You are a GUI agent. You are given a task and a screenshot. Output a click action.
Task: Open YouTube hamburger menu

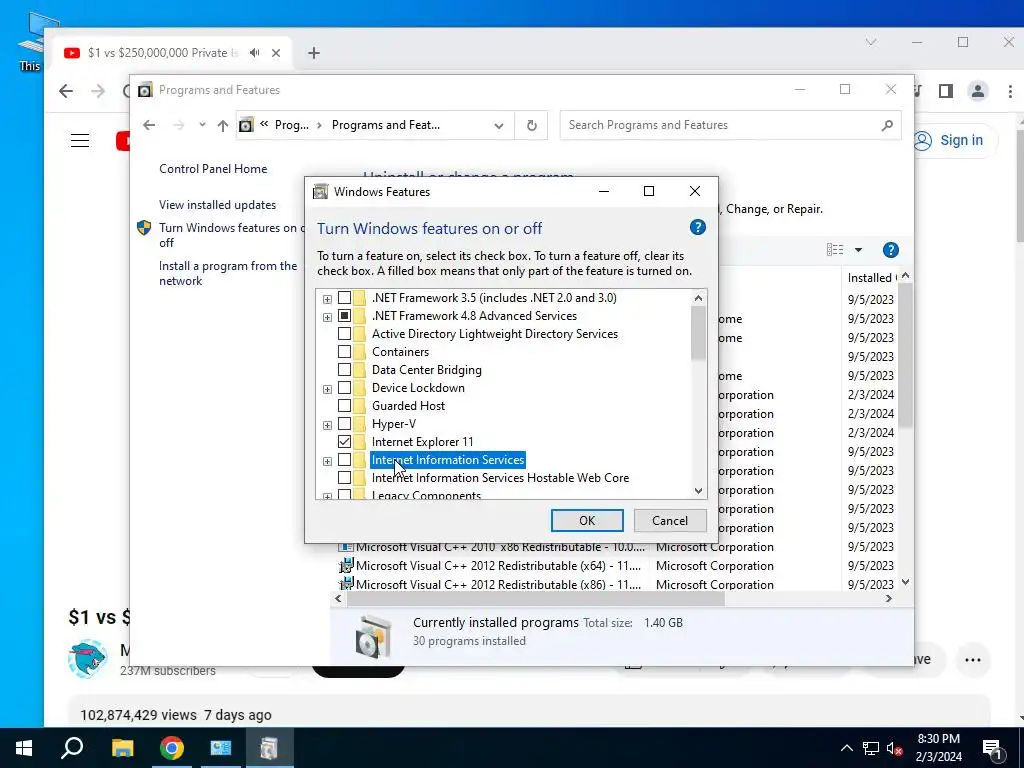point(80,140)
